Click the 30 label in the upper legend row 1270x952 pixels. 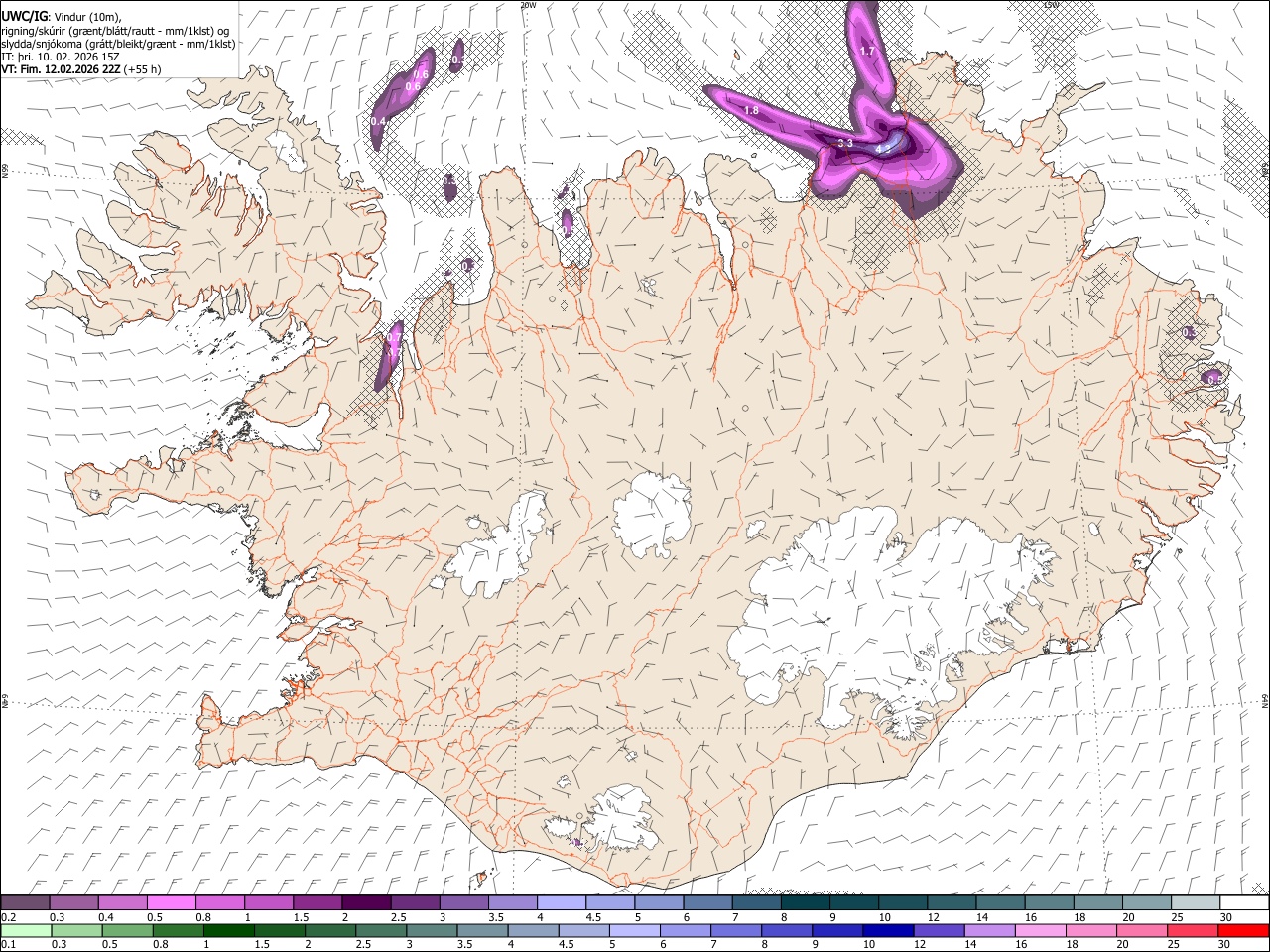(1225, 917)
